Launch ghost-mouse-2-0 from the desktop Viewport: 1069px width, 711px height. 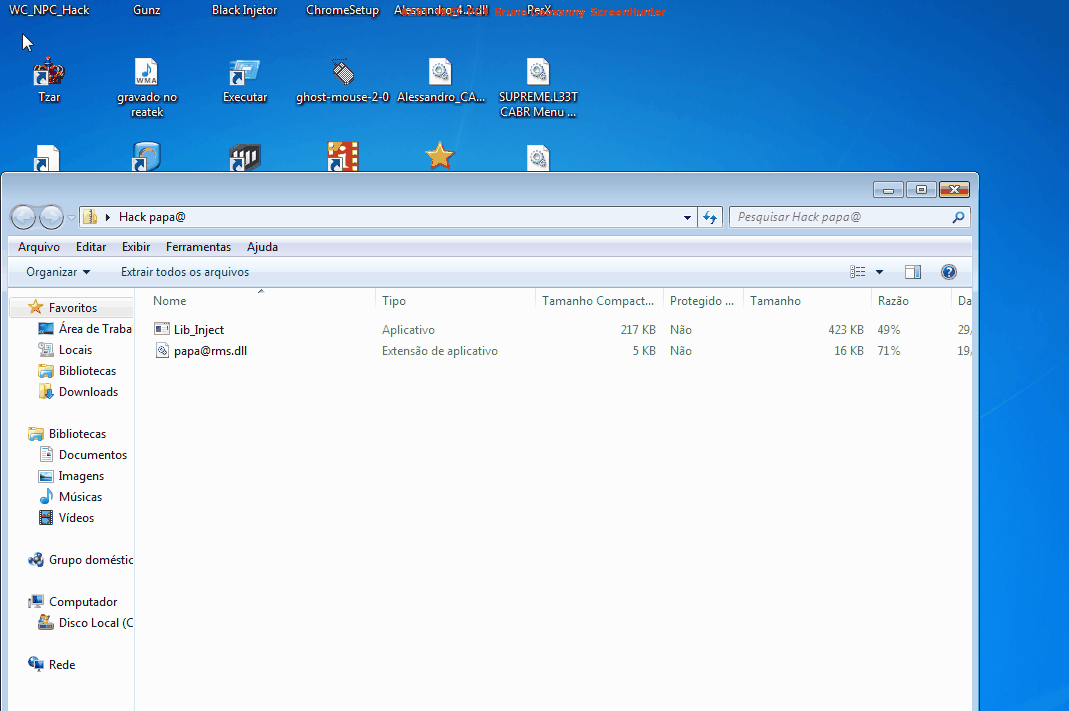tap(342, 74)
